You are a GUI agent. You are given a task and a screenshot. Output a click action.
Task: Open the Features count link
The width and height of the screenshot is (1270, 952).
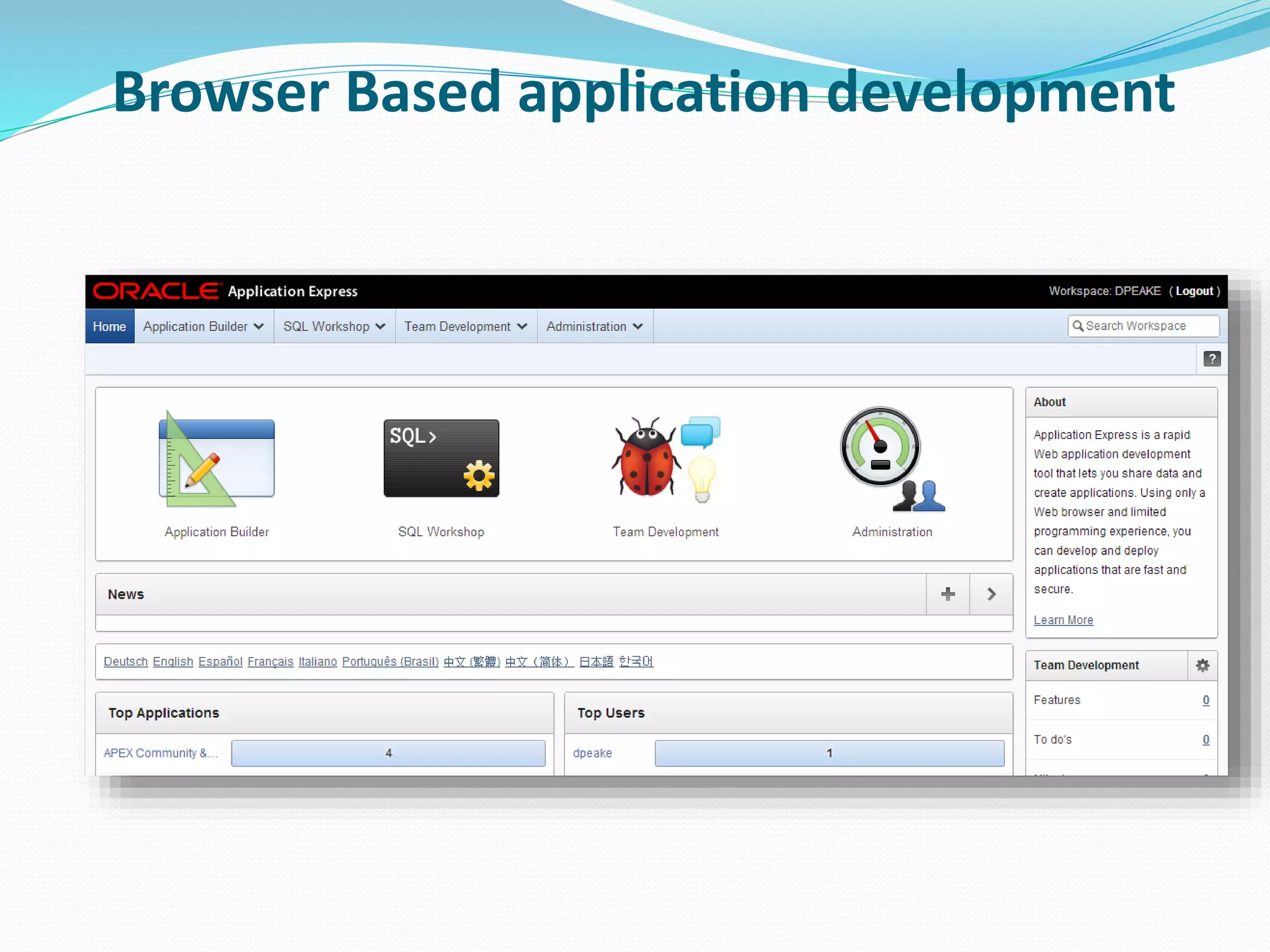click(1206, 700)
